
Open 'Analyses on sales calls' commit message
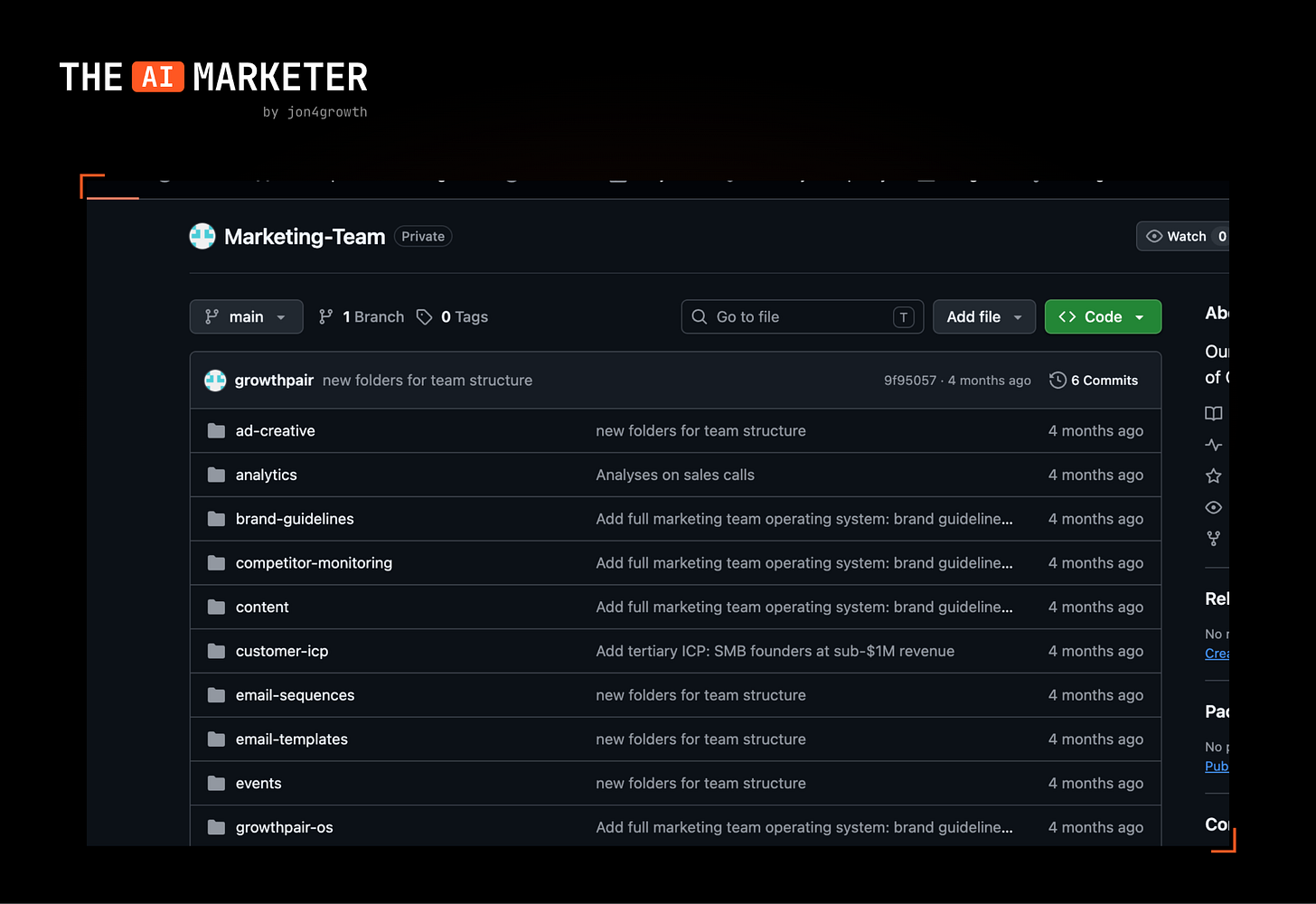(x=675, y=475)
